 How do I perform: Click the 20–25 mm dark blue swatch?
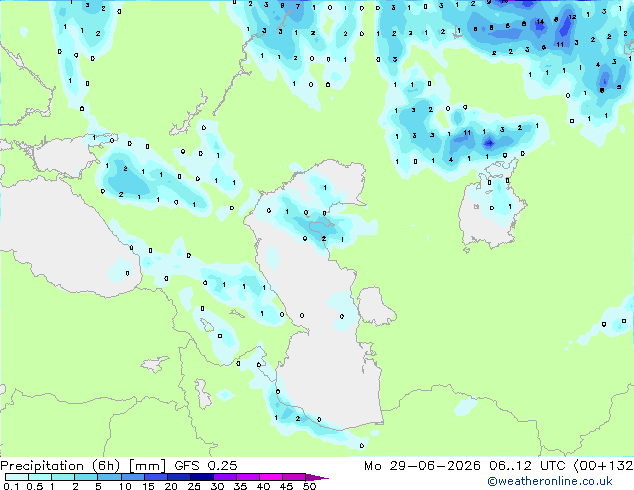[178, 477]
